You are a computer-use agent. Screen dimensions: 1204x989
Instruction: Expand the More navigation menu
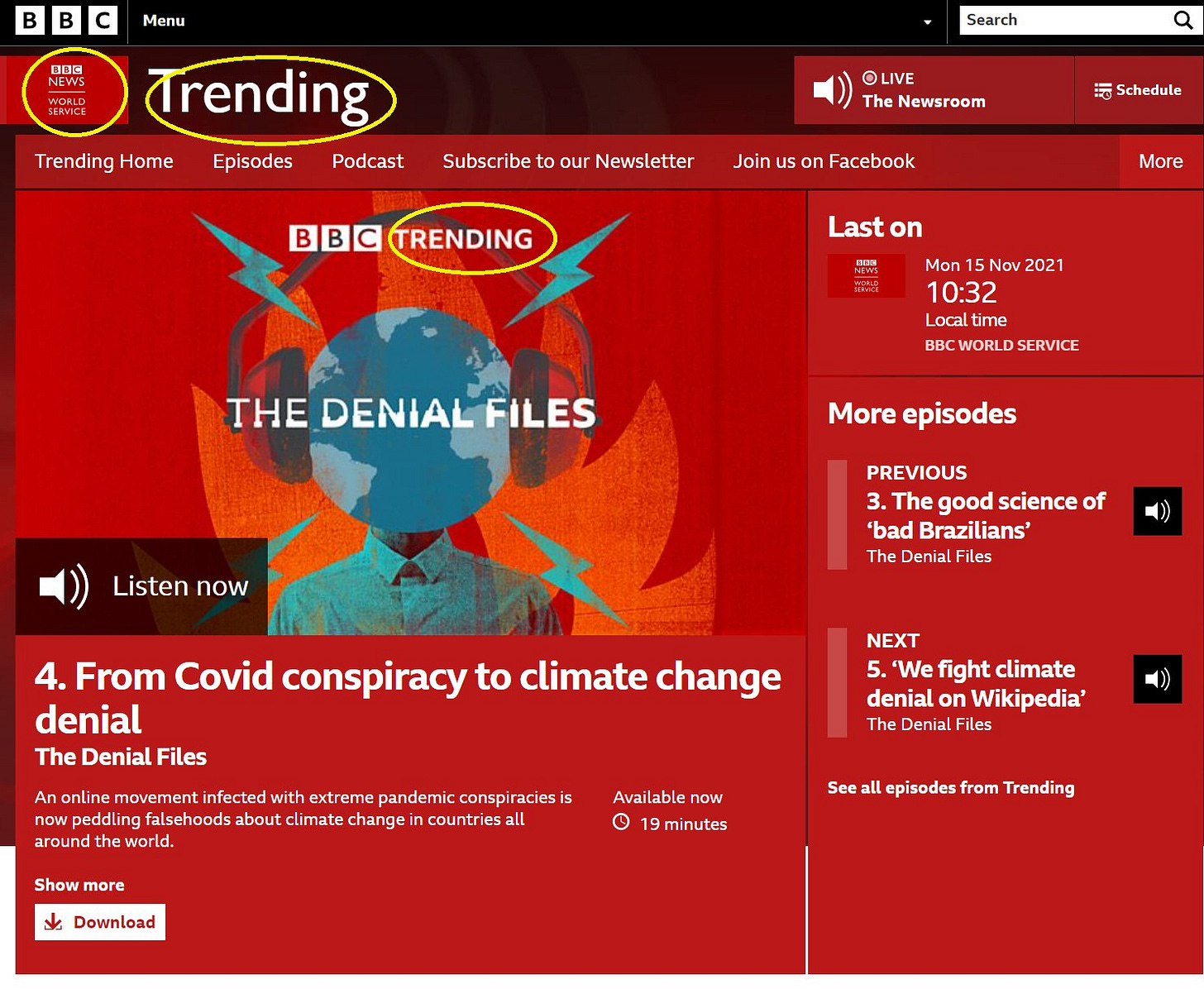click(x=1160, y=161)
